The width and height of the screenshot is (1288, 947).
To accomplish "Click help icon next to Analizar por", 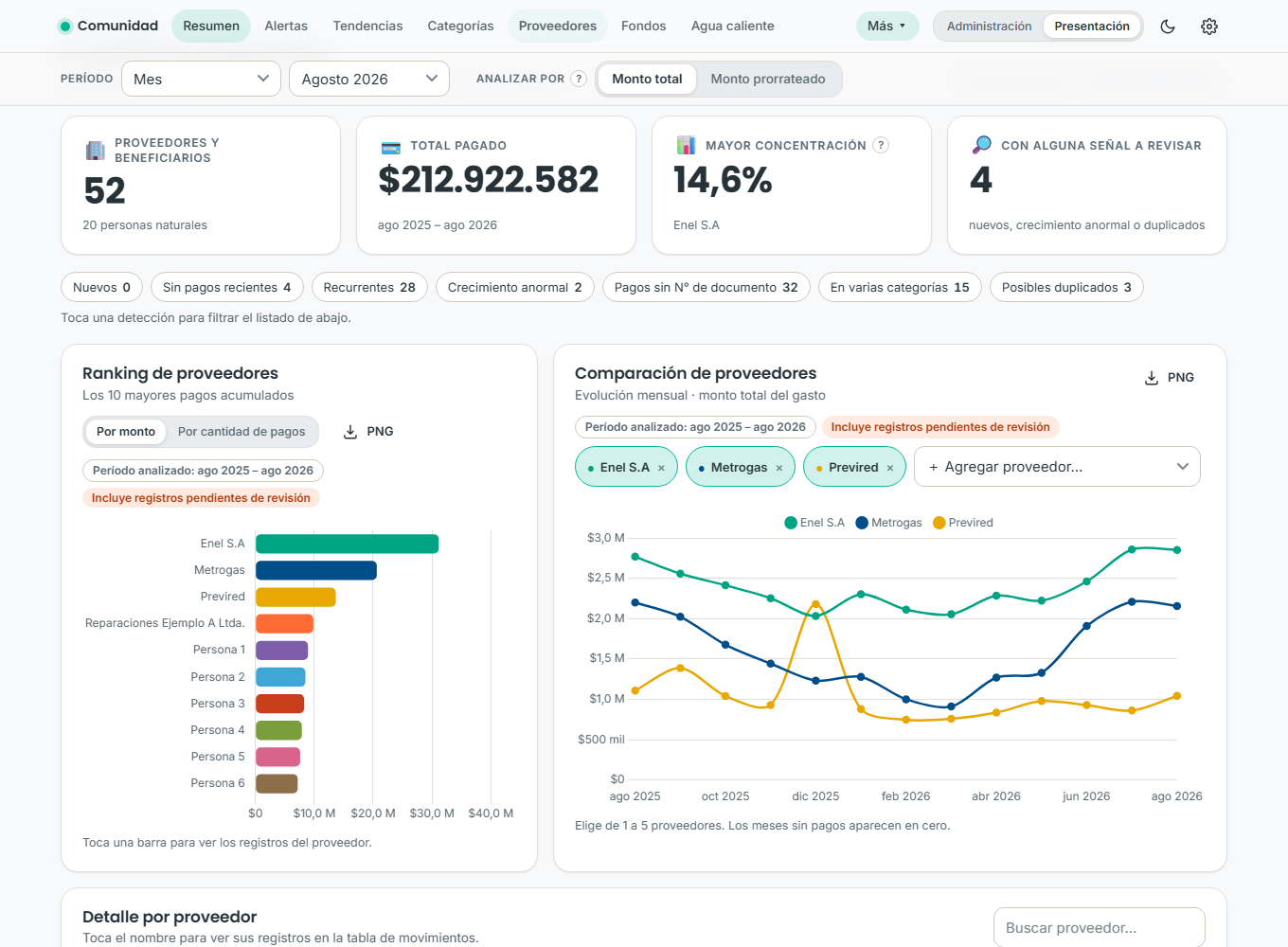I will (579, 79).
